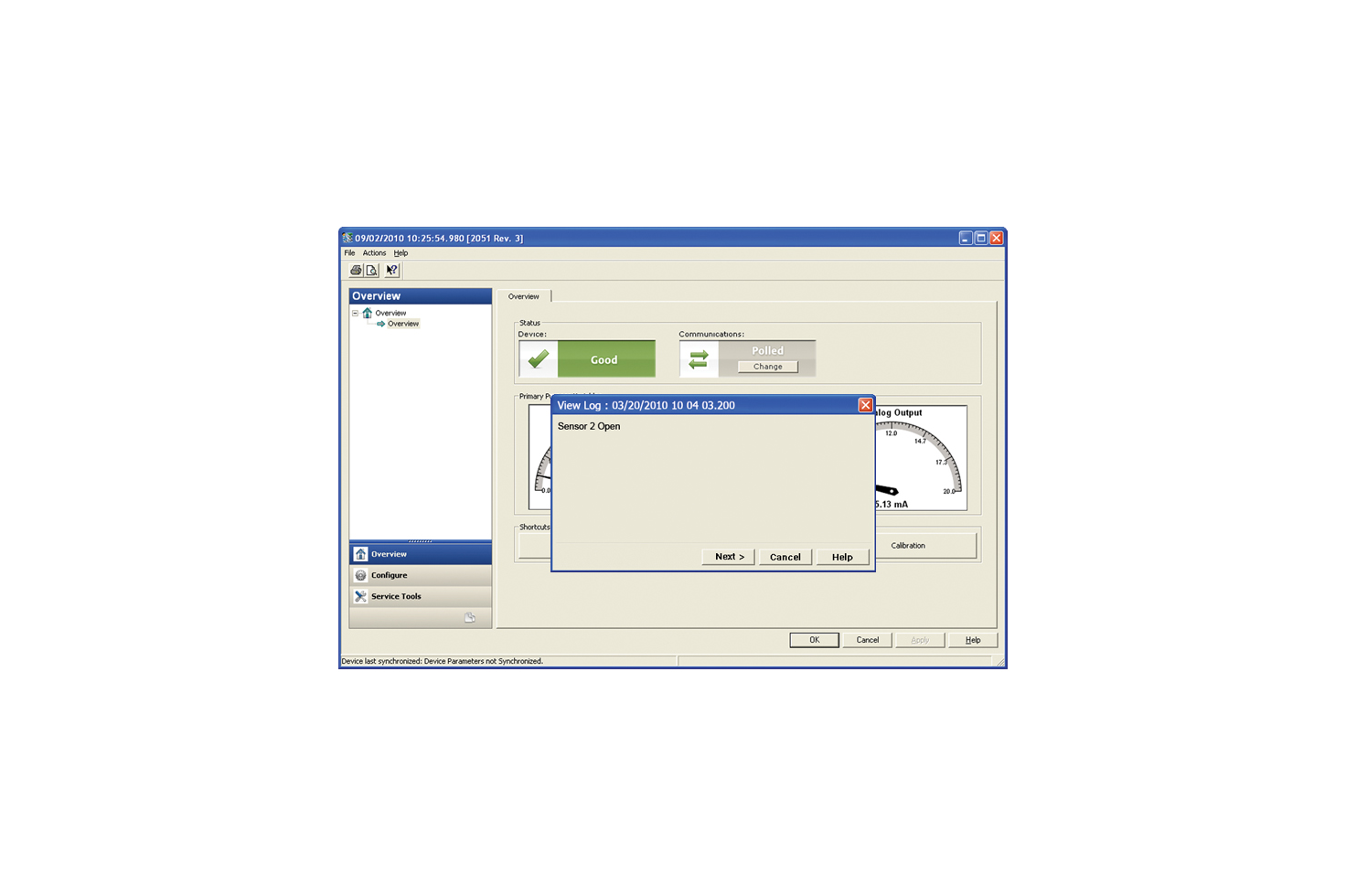The image size is (1346, 896).
Task: Click the Overview panel header
Action: coord(421,296)
